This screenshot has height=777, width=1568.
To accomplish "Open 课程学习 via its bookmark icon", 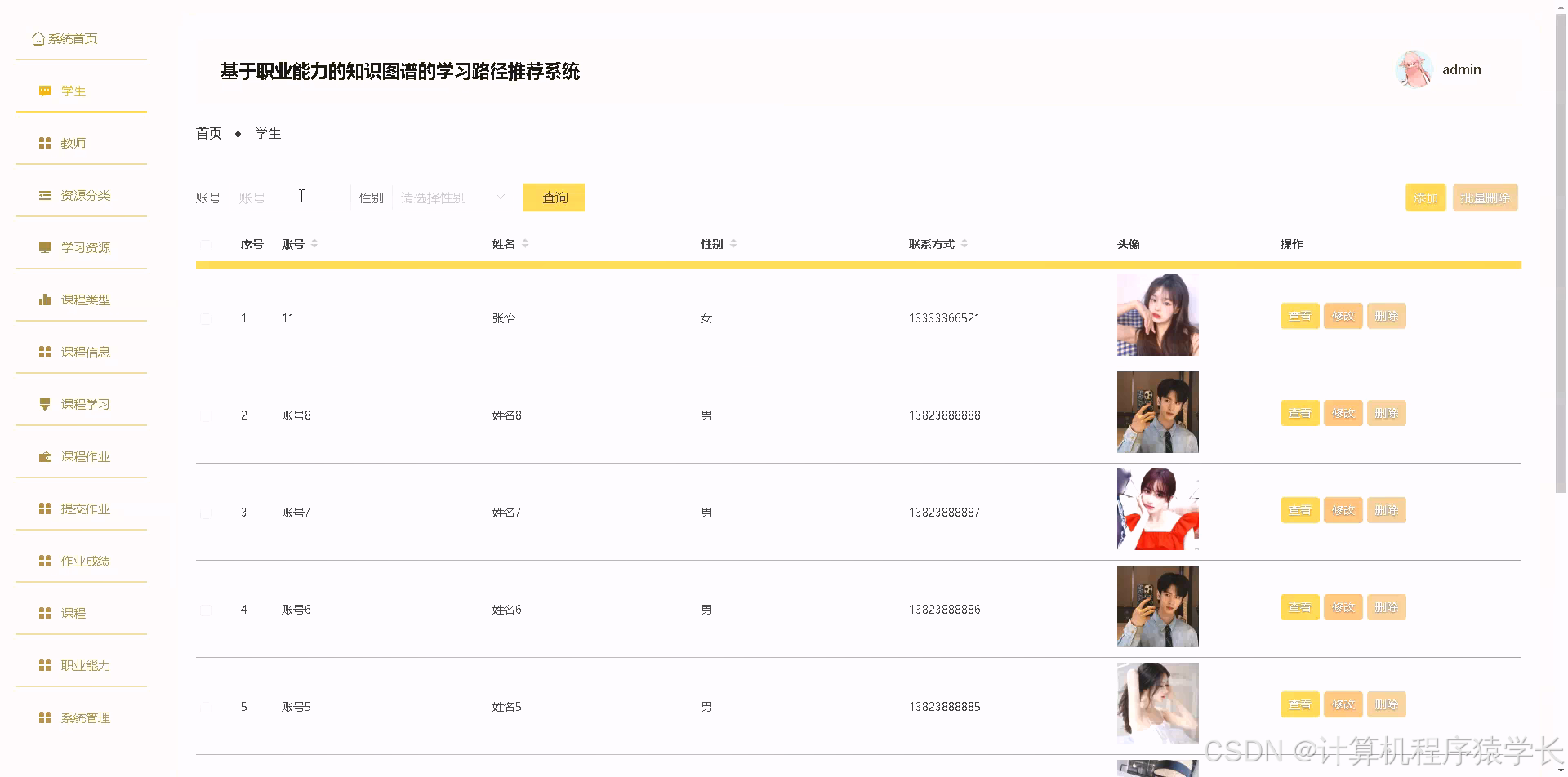I will click(x=44, y=403).
